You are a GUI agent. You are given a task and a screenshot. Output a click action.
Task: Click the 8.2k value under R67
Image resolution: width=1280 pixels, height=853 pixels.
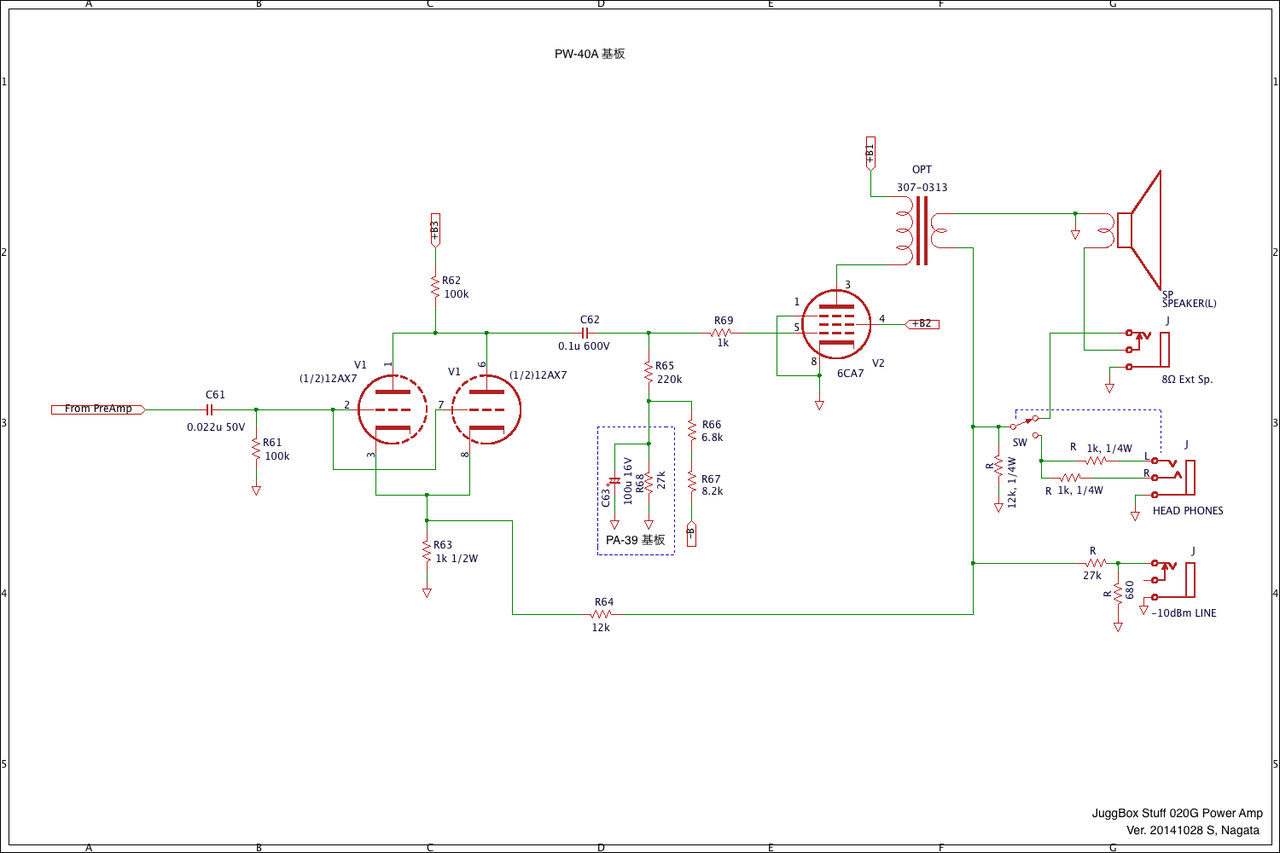pos(712,491)
